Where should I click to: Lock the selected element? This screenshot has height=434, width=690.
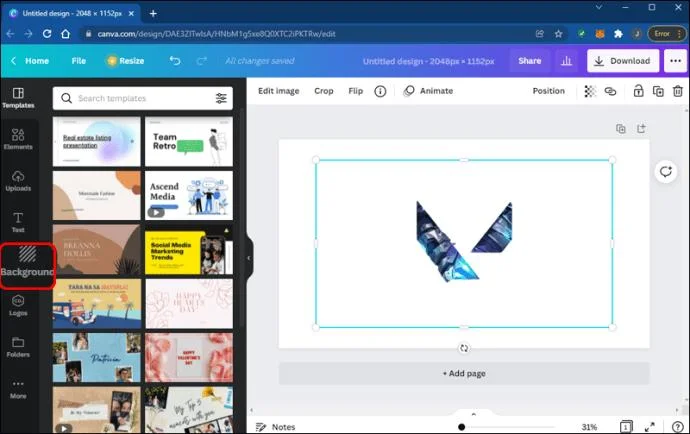pos(638,91)
